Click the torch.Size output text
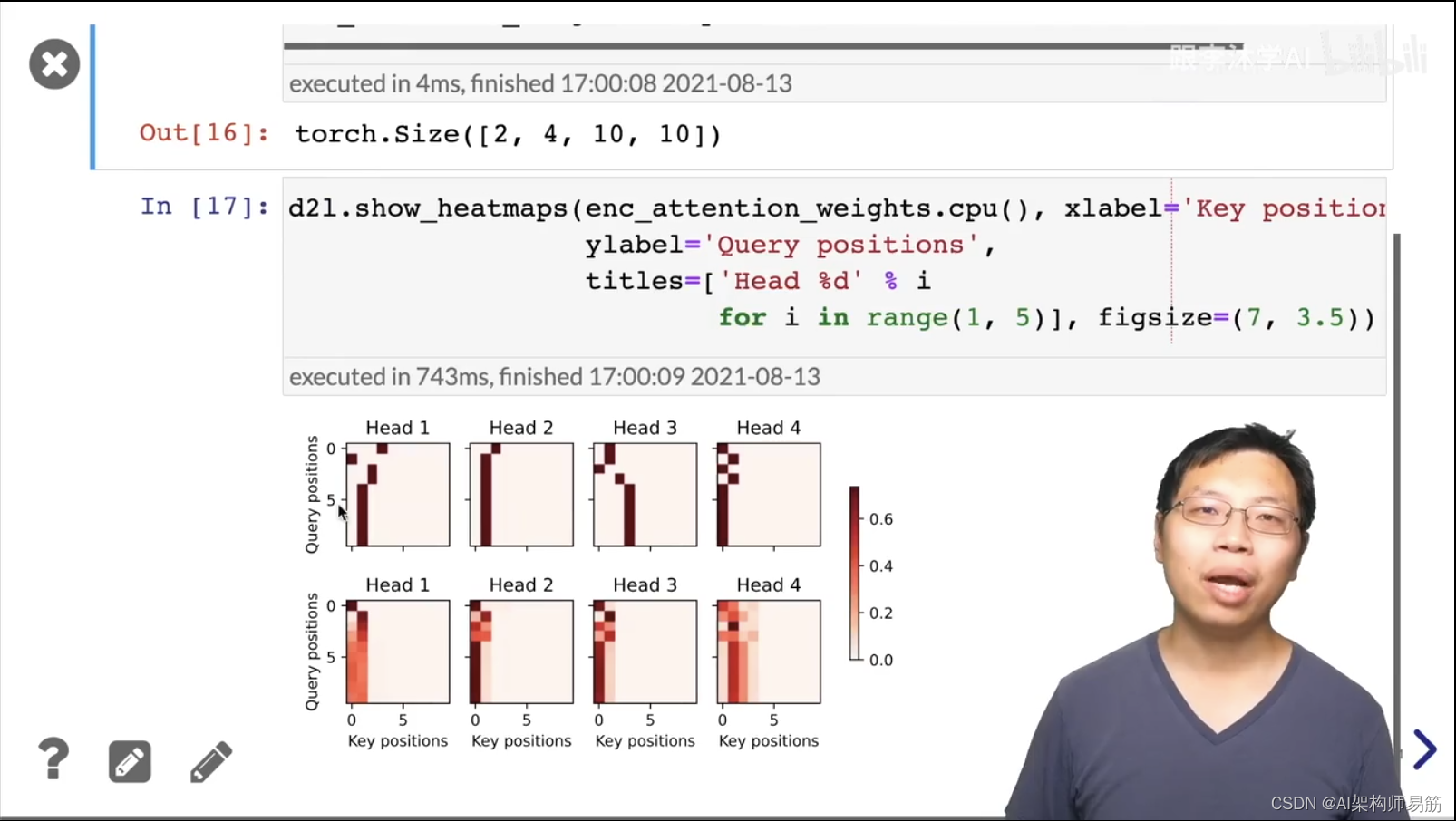 [509, 134]
